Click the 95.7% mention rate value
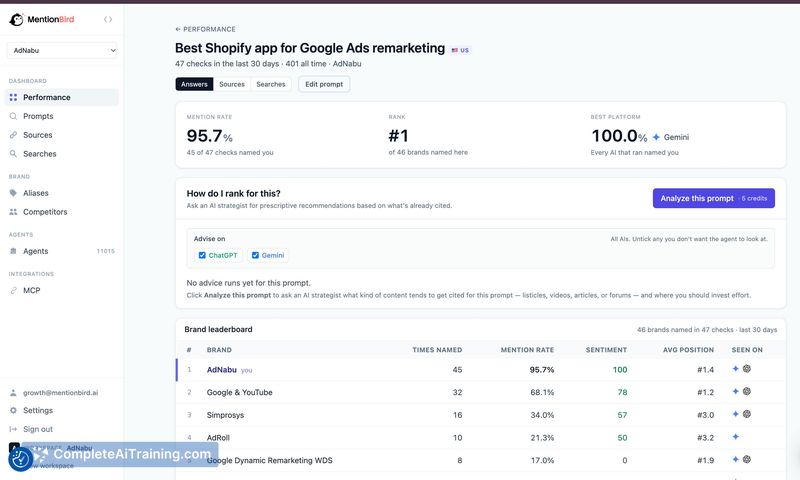 point(210,136)
